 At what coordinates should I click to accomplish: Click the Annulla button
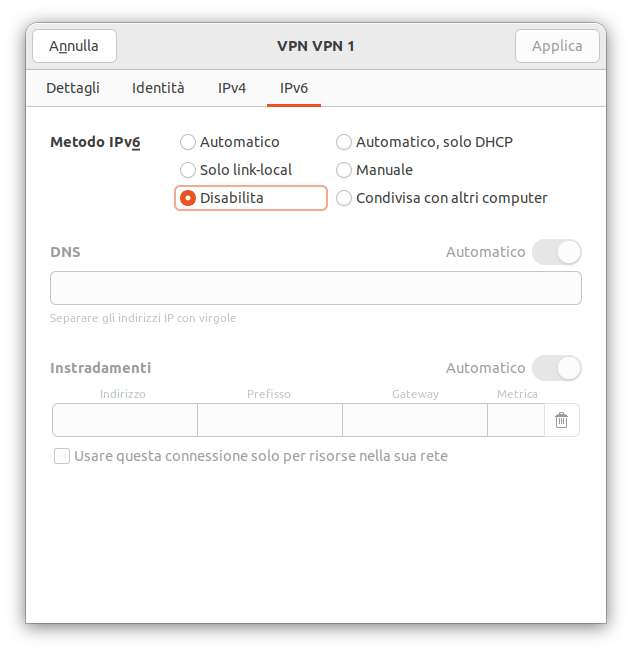pos(74,46)
